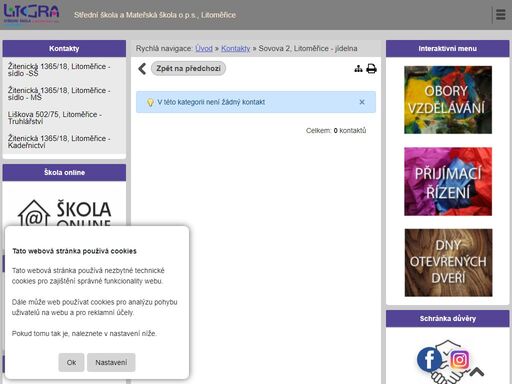
Task: Print page with printer icon
Action: click(x=371, y=69)
